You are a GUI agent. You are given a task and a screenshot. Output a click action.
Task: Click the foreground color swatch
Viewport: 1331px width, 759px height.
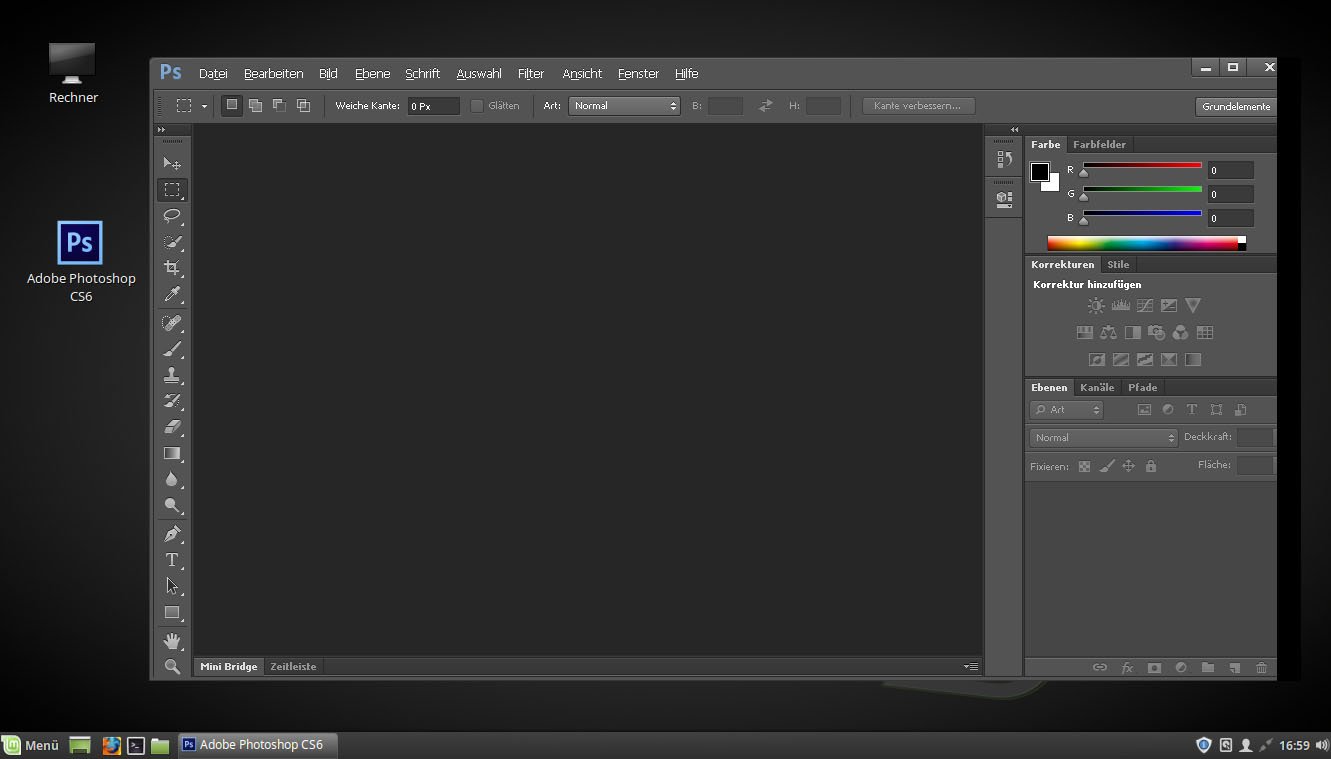tap(1040, 172)
